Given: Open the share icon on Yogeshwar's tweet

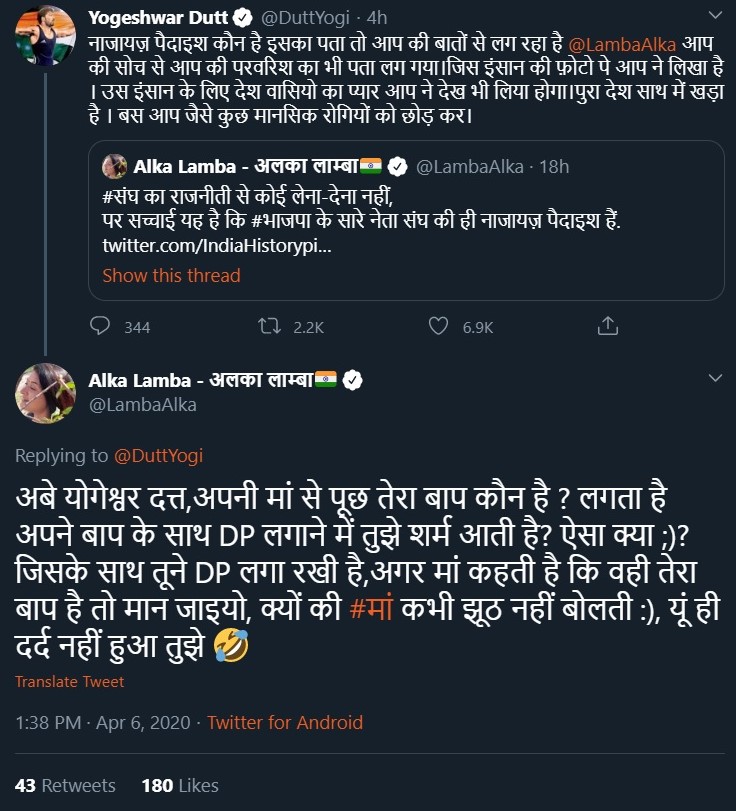Looking at the screenshot, I should pos(607,326).
